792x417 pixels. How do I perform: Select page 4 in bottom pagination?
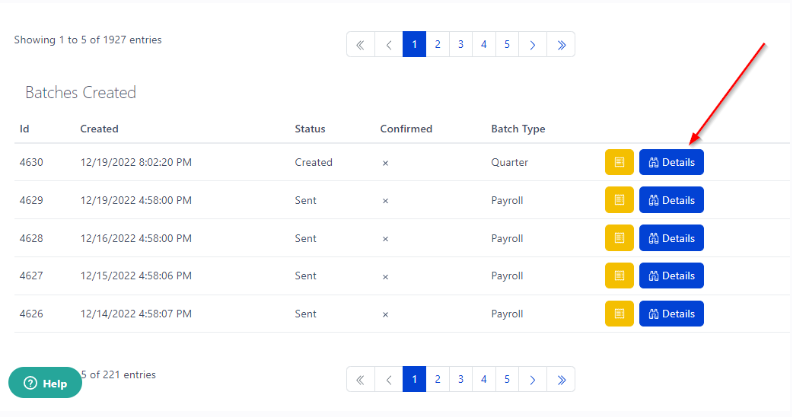484,379
